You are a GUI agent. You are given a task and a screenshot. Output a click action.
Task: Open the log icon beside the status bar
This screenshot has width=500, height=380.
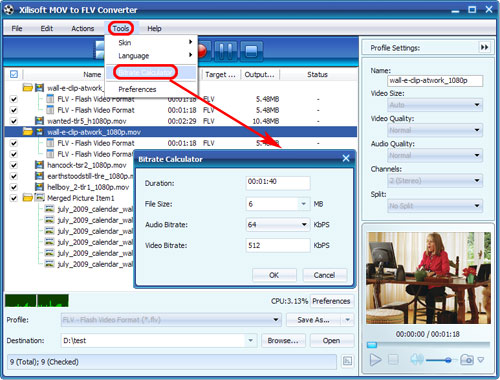point(347,361)
